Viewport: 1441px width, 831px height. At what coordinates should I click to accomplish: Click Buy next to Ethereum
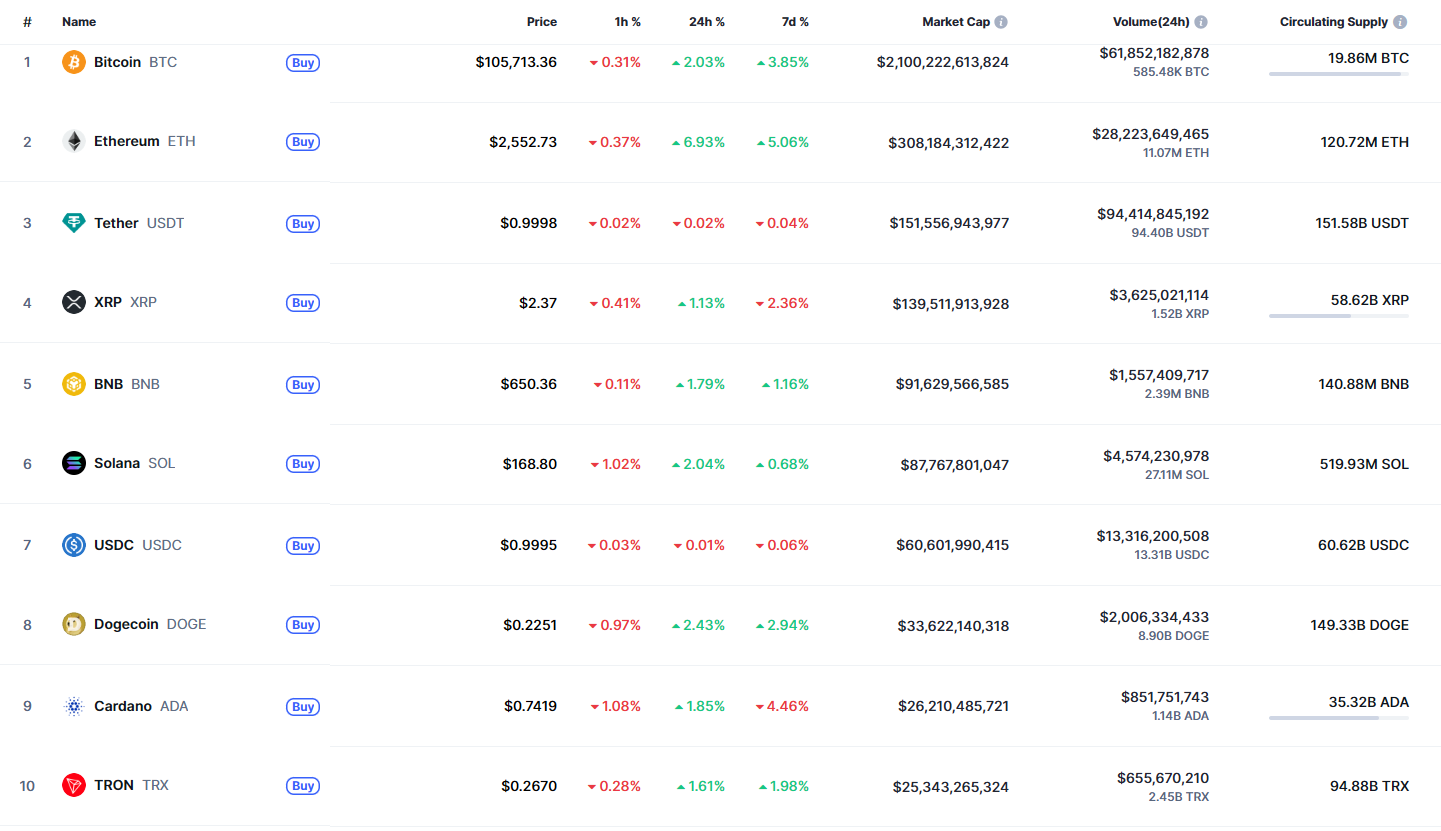click(x=303, y=142)
